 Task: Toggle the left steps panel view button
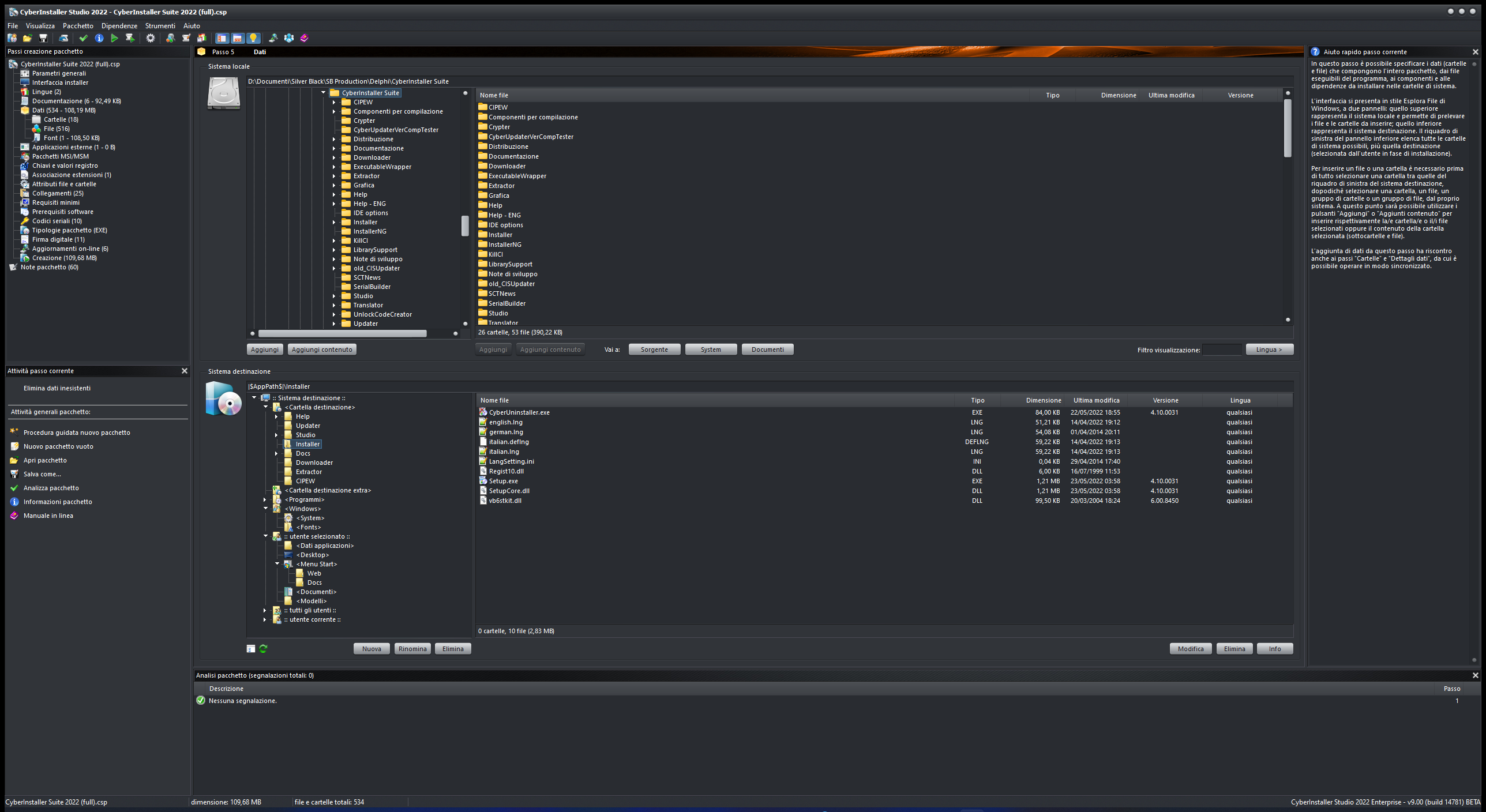click(222, 38)
